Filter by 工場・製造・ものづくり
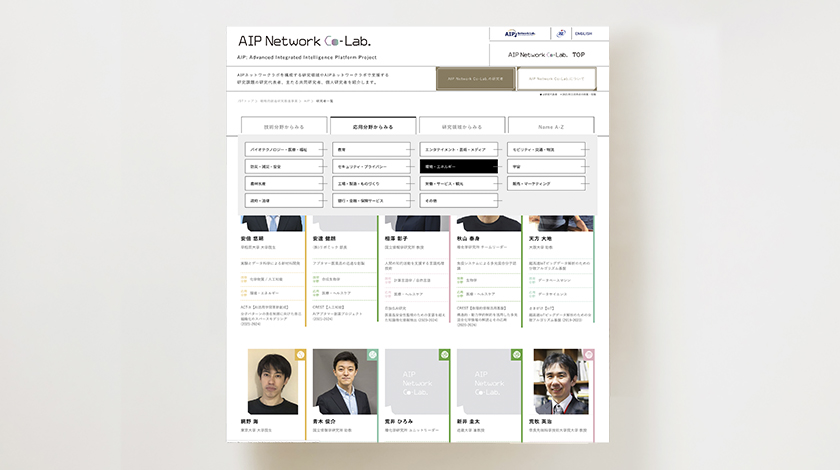This screenshot has width=840, height=470. coord(372,184)
